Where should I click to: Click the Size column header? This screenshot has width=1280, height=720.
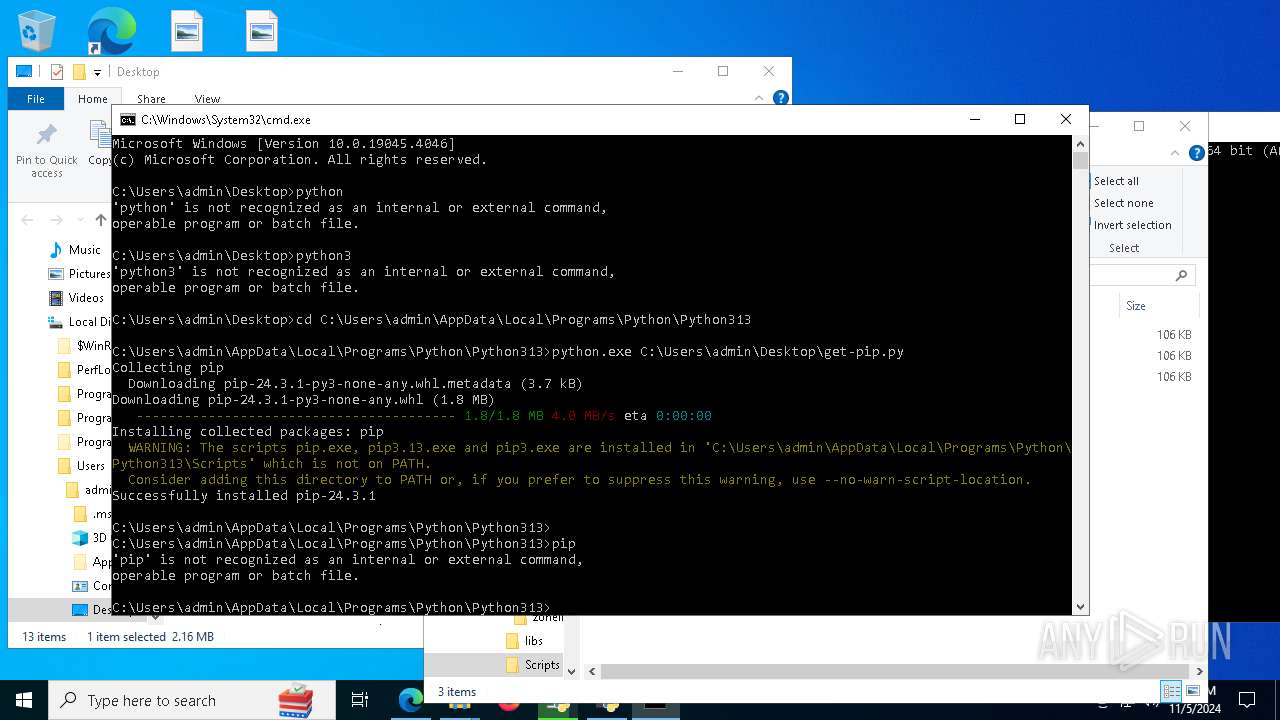[1136, 306]
